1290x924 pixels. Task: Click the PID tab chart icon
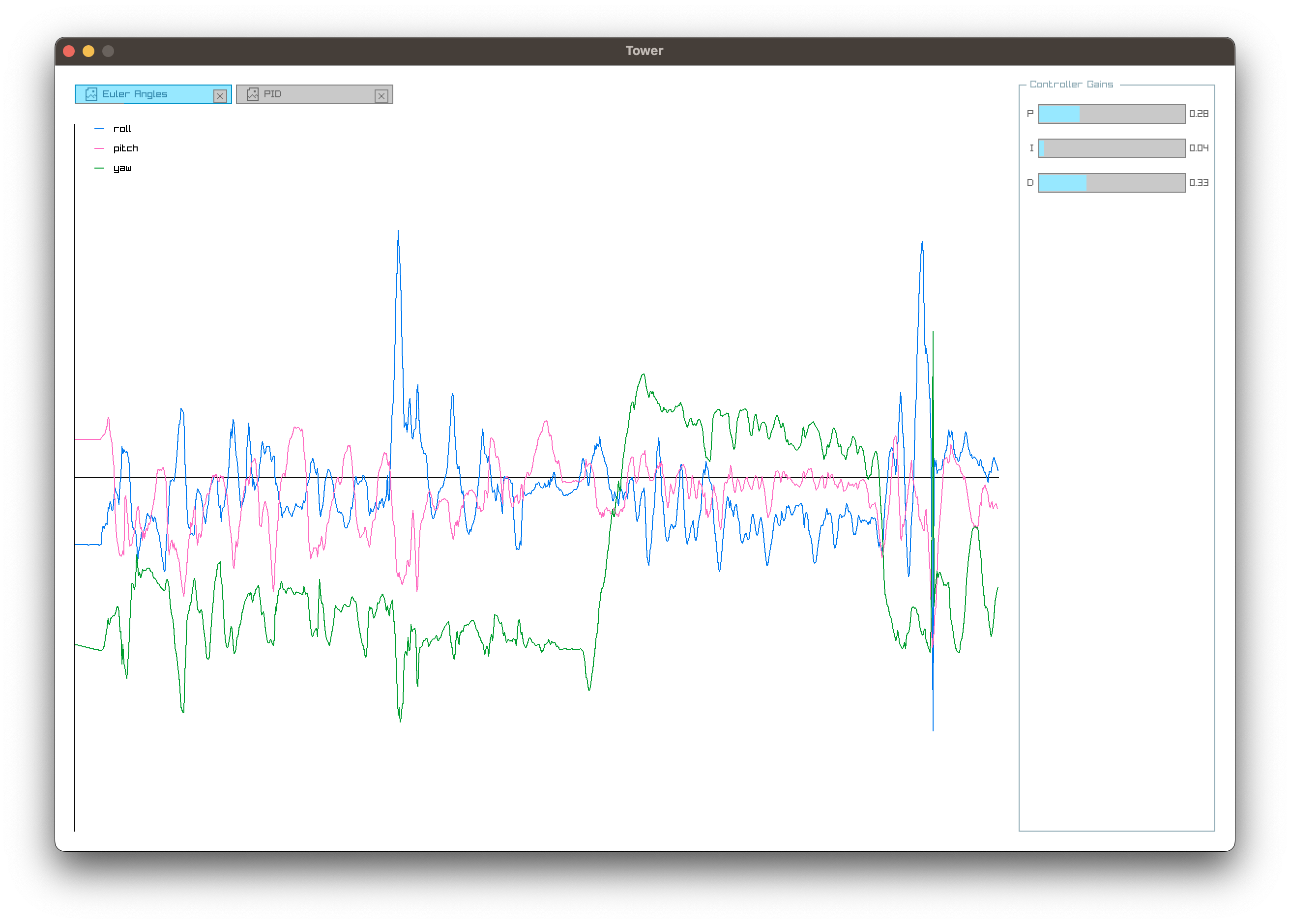pos(253,94)
